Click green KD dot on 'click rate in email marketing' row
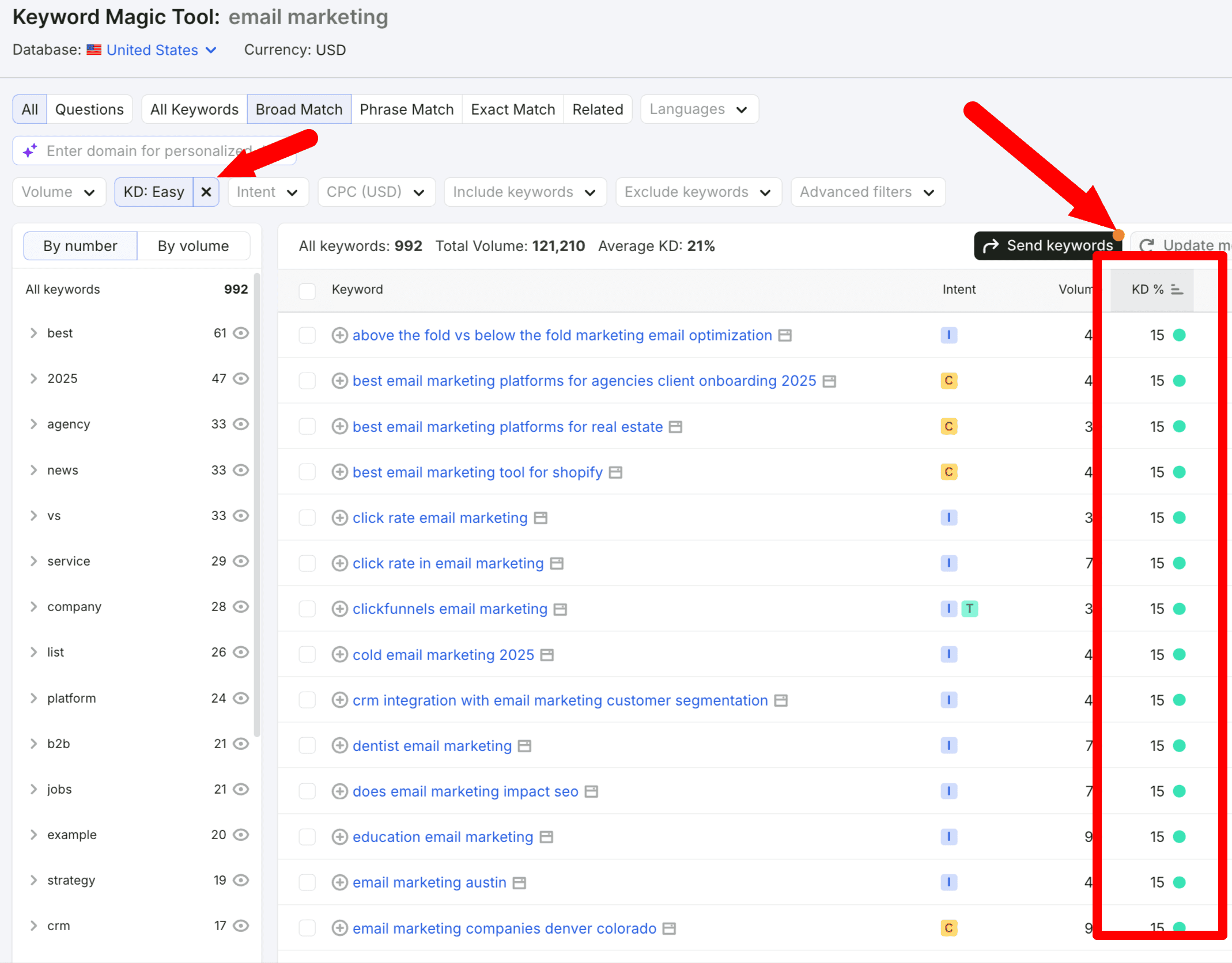 (1179, 563)
